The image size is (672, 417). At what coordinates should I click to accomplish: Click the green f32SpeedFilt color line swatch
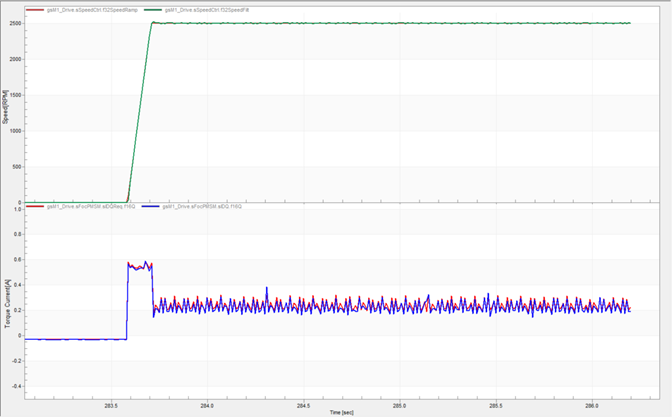pos(153,10)
